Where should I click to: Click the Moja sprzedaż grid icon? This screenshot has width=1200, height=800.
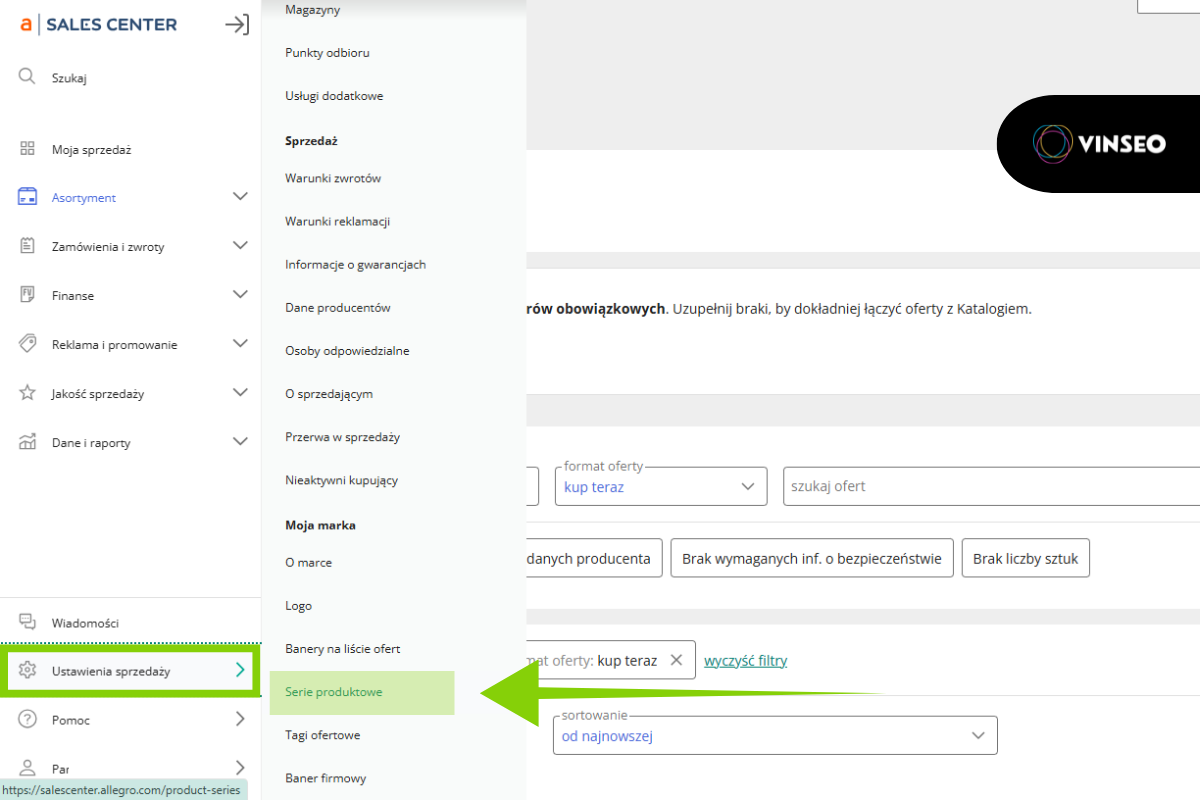27,149
